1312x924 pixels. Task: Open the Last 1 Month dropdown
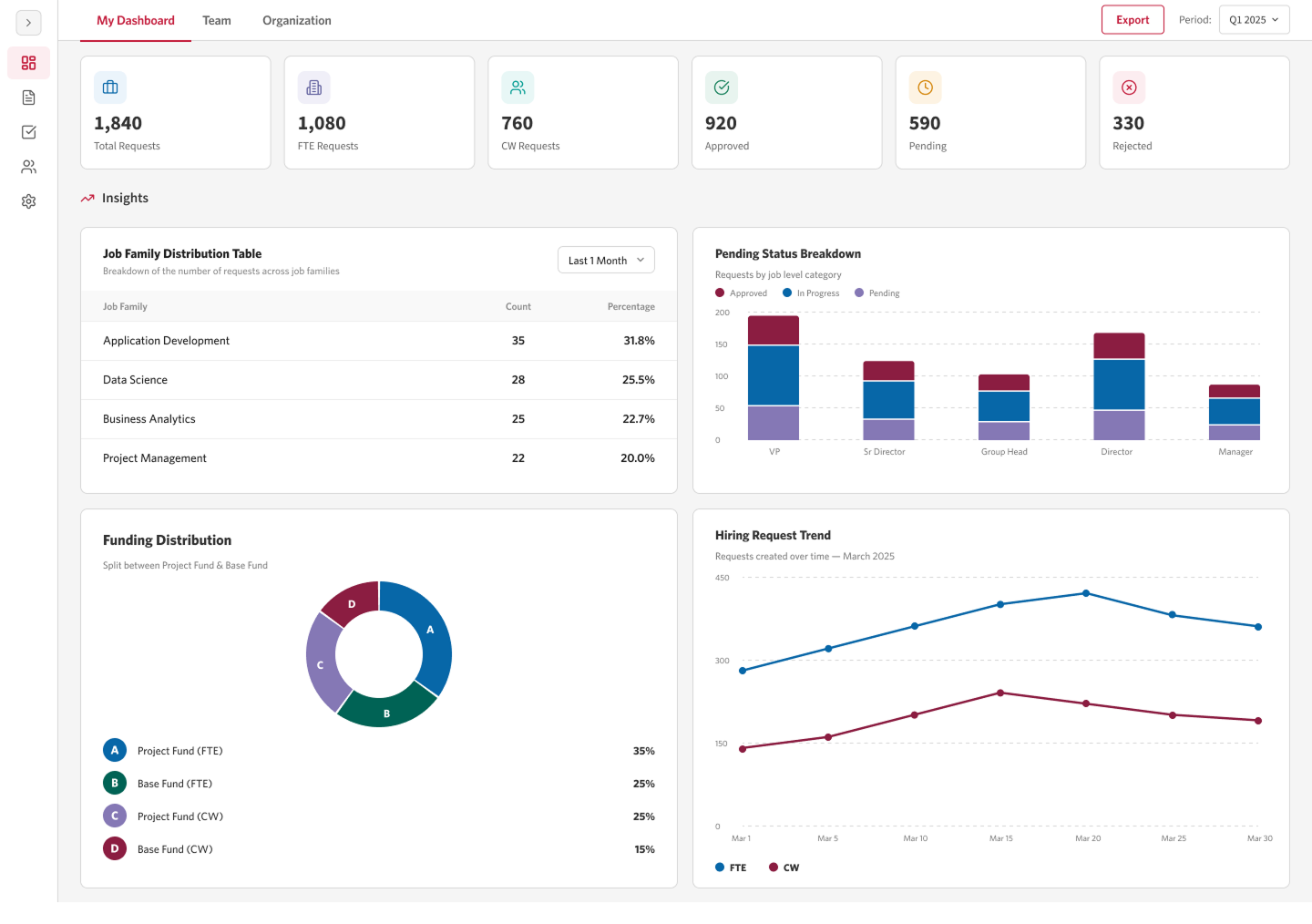click(606, 261)
